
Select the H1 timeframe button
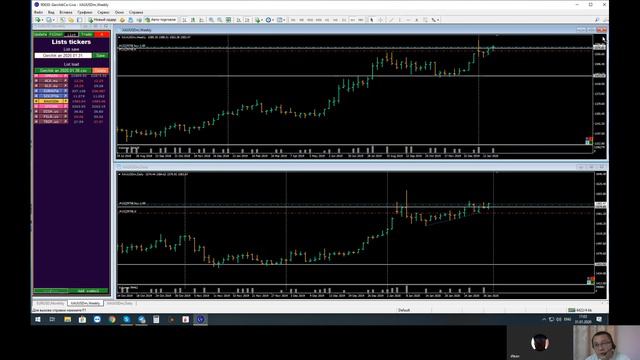coord(327,20)
